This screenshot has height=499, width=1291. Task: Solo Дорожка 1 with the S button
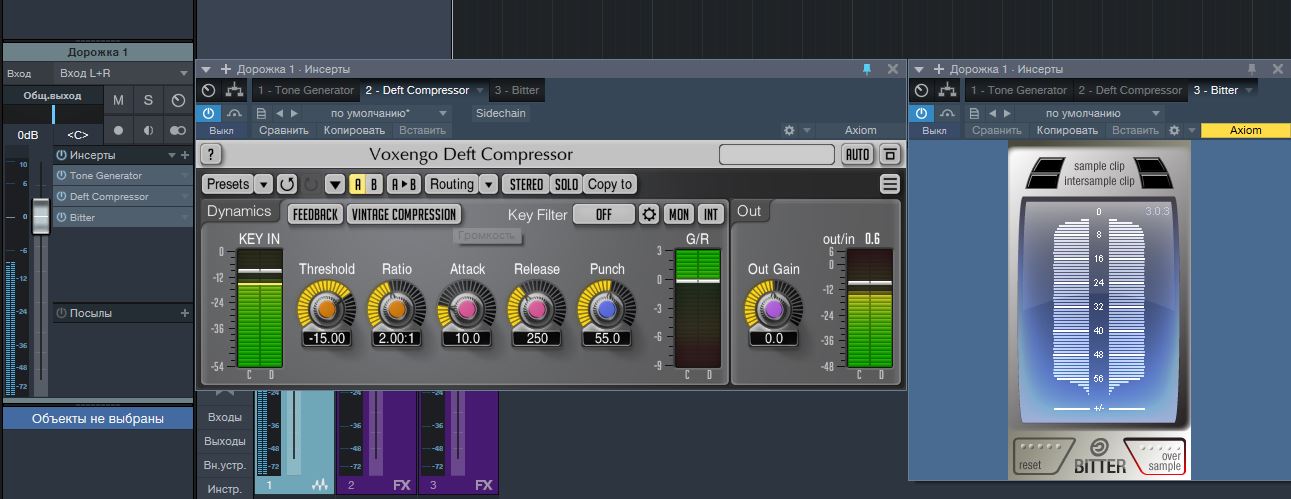pyautogui.click(x=148, y=100)
